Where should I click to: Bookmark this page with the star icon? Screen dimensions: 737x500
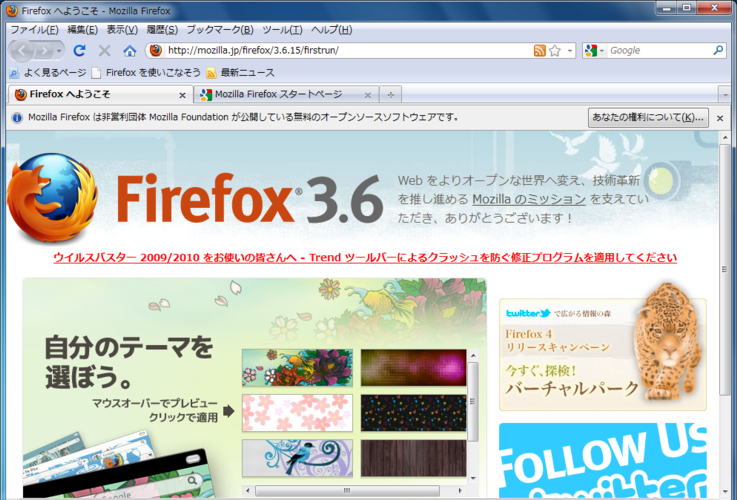555,50
